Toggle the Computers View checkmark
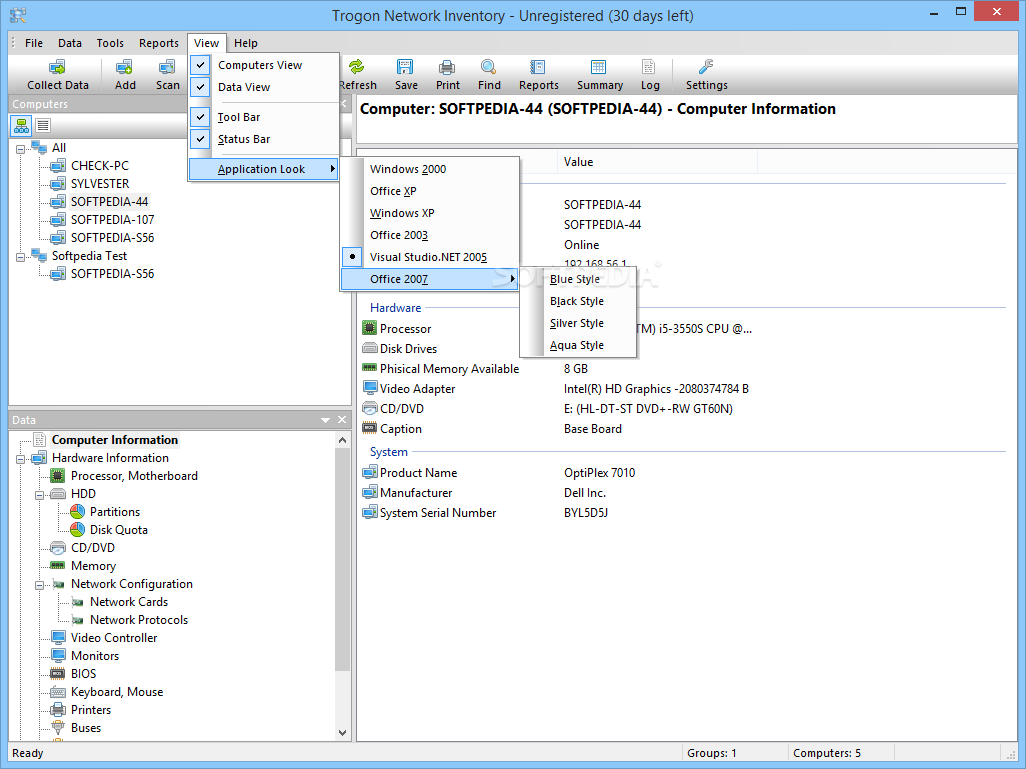The image size is (1026, 769). 201,65
